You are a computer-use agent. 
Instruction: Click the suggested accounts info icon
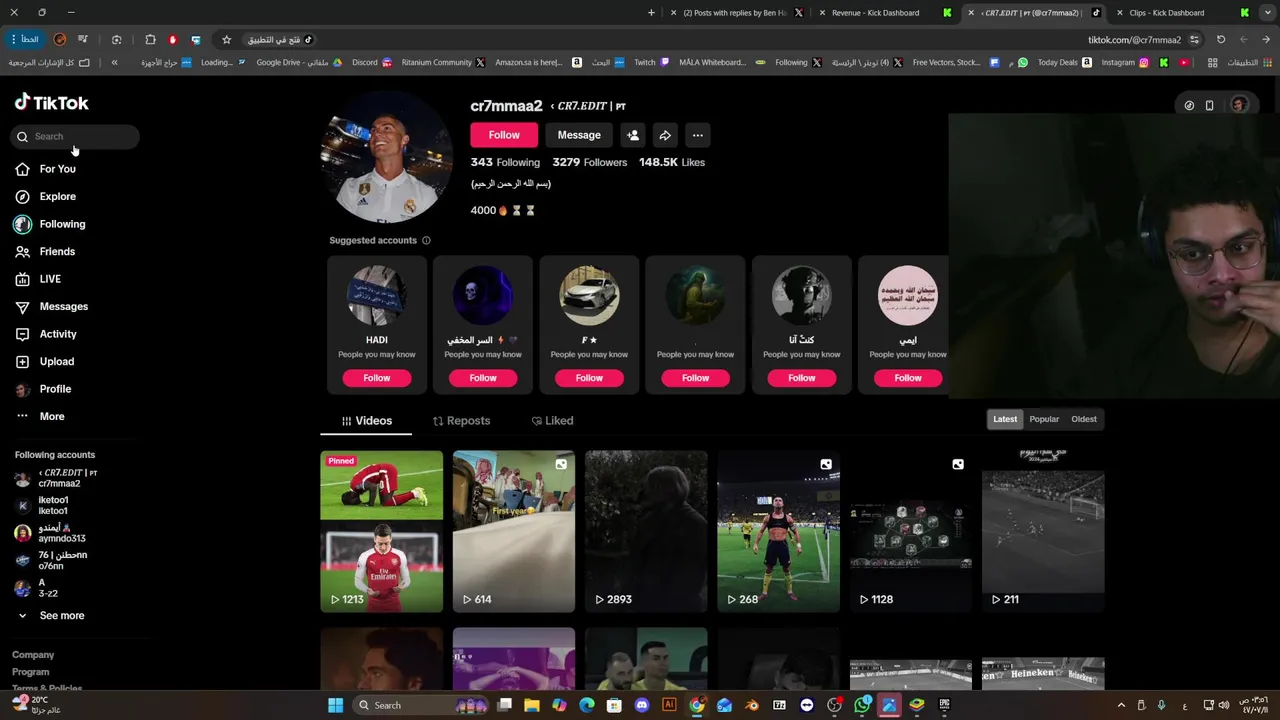coord(426,240)
